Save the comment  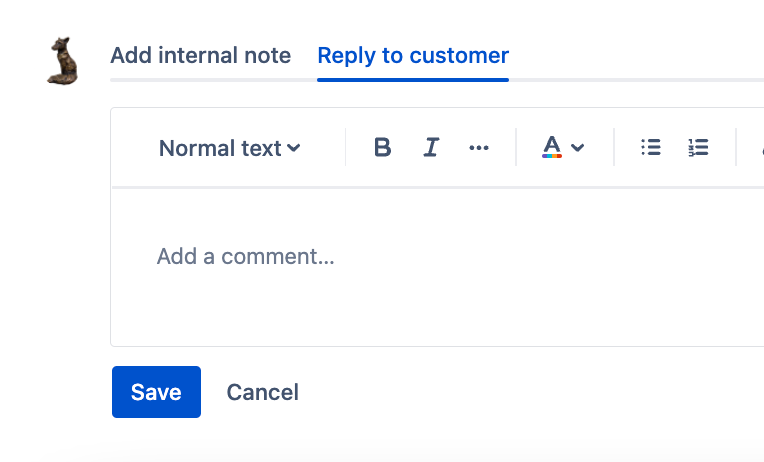tap(156, 392)
